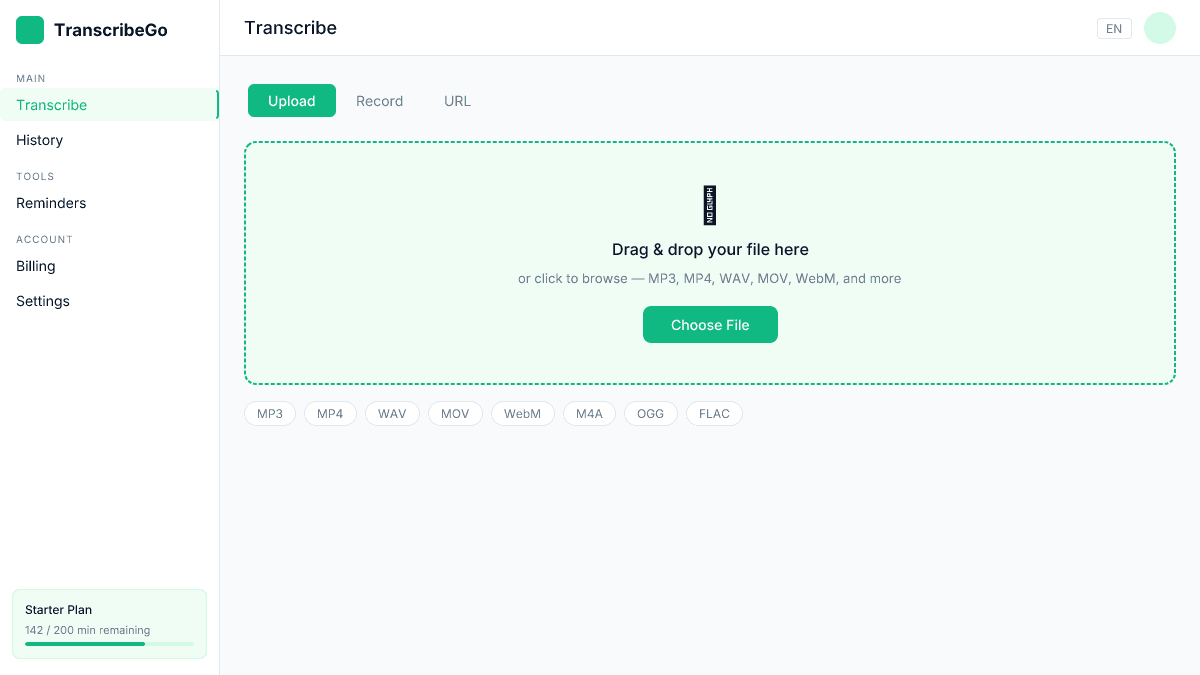Click the upload icon in the drop zone
This screenshot has height=675, width=1200.
[710, 205]
